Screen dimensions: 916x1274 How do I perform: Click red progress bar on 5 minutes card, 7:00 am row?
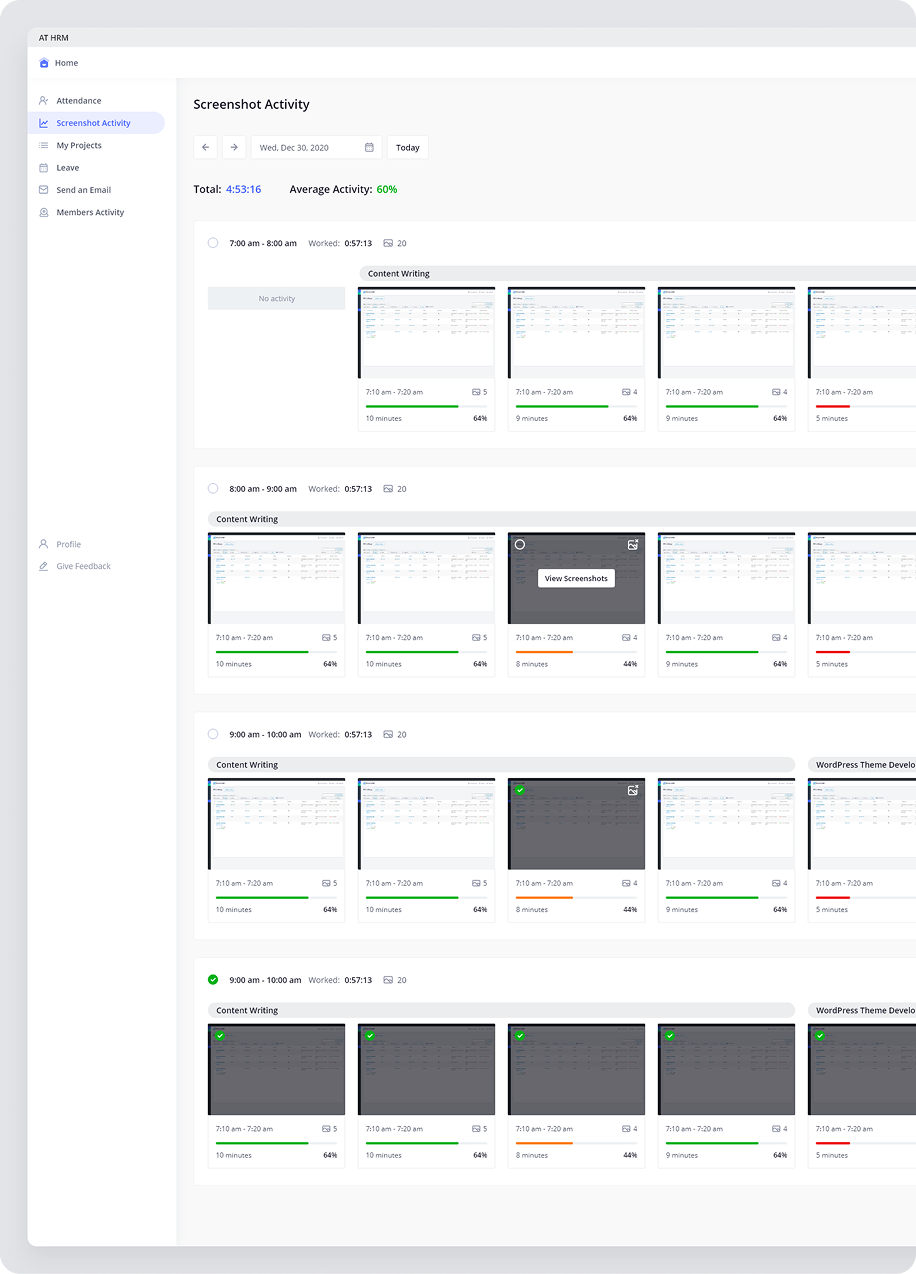click(x=833, y=406)
